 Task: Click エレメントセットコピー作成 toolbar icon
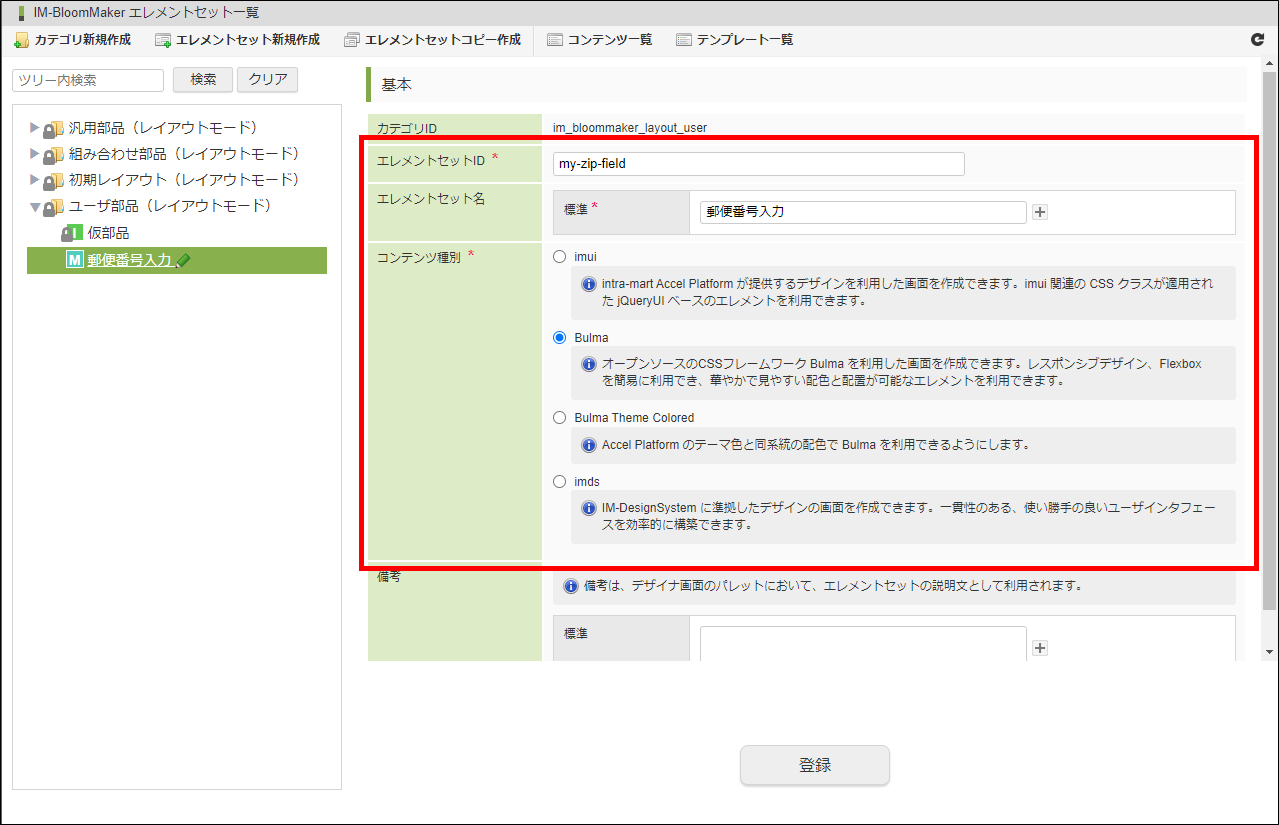pyautogui.click(x=351, y=40)
